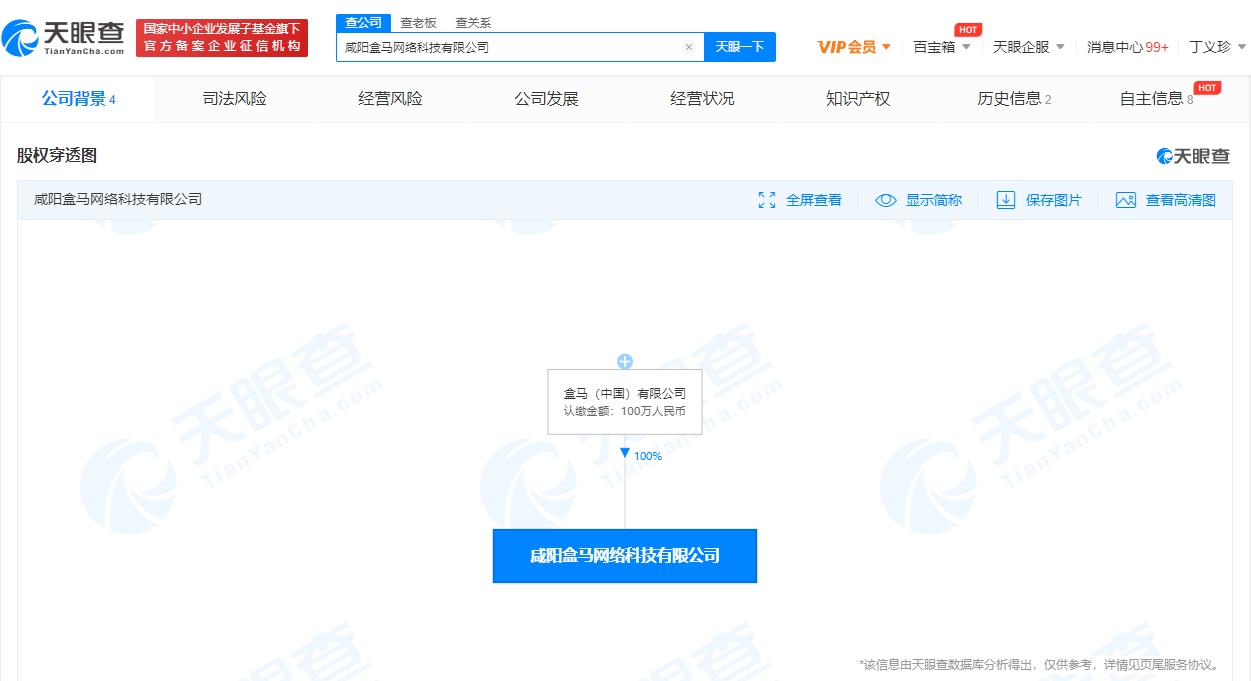Image resolution: width=1251 pixels, height=681 pixels.
Task: Select the 盒马（中国）有限公司 shareholder node
Action: coord(625,402)
